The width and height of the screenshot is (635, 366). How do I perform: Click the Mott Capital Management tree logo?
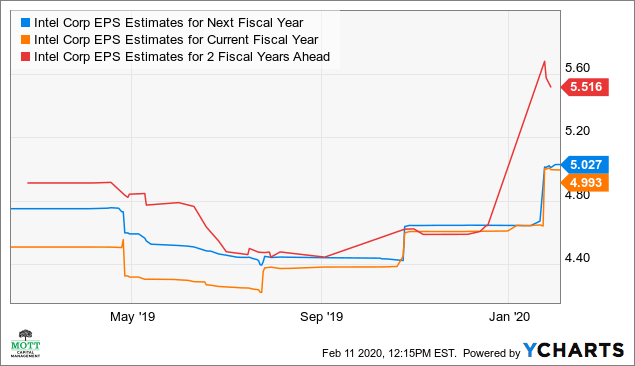(26, 344)
